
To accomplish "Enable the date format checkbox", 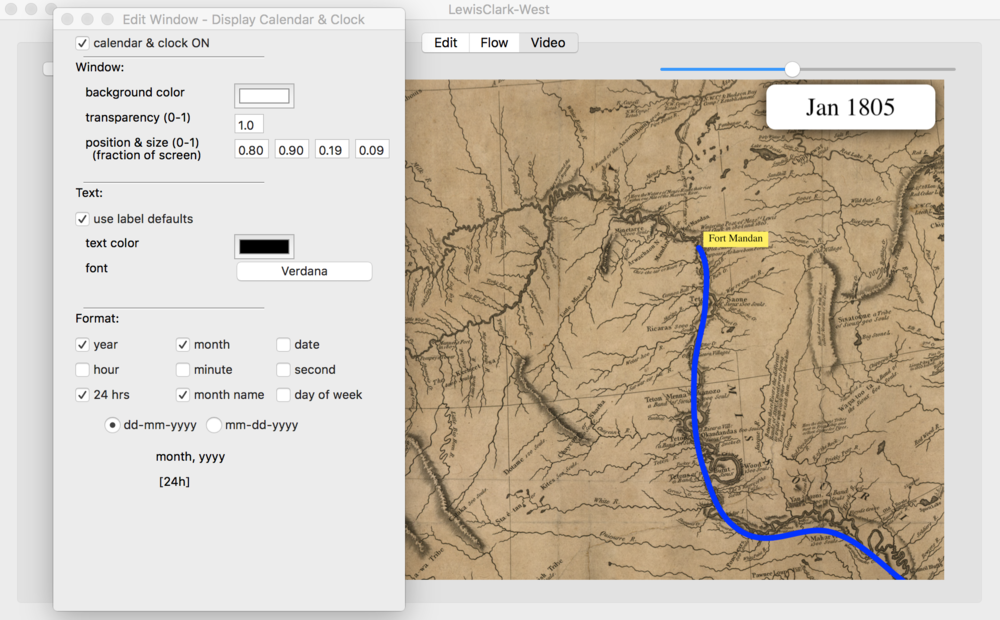I will pyautogui.click(x=283, y=345).
